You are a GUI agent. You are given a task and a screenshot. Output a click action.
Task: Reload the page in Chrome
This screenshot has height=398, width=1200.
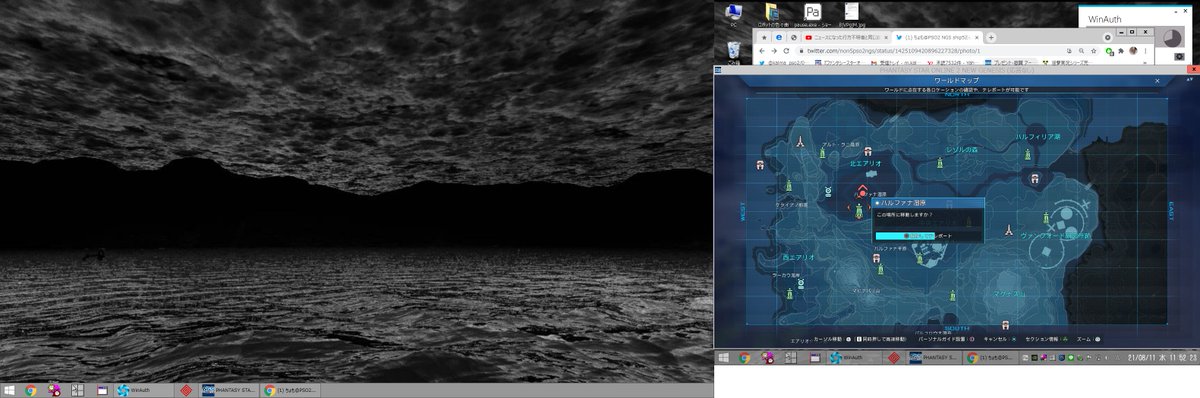click(787, 51)
